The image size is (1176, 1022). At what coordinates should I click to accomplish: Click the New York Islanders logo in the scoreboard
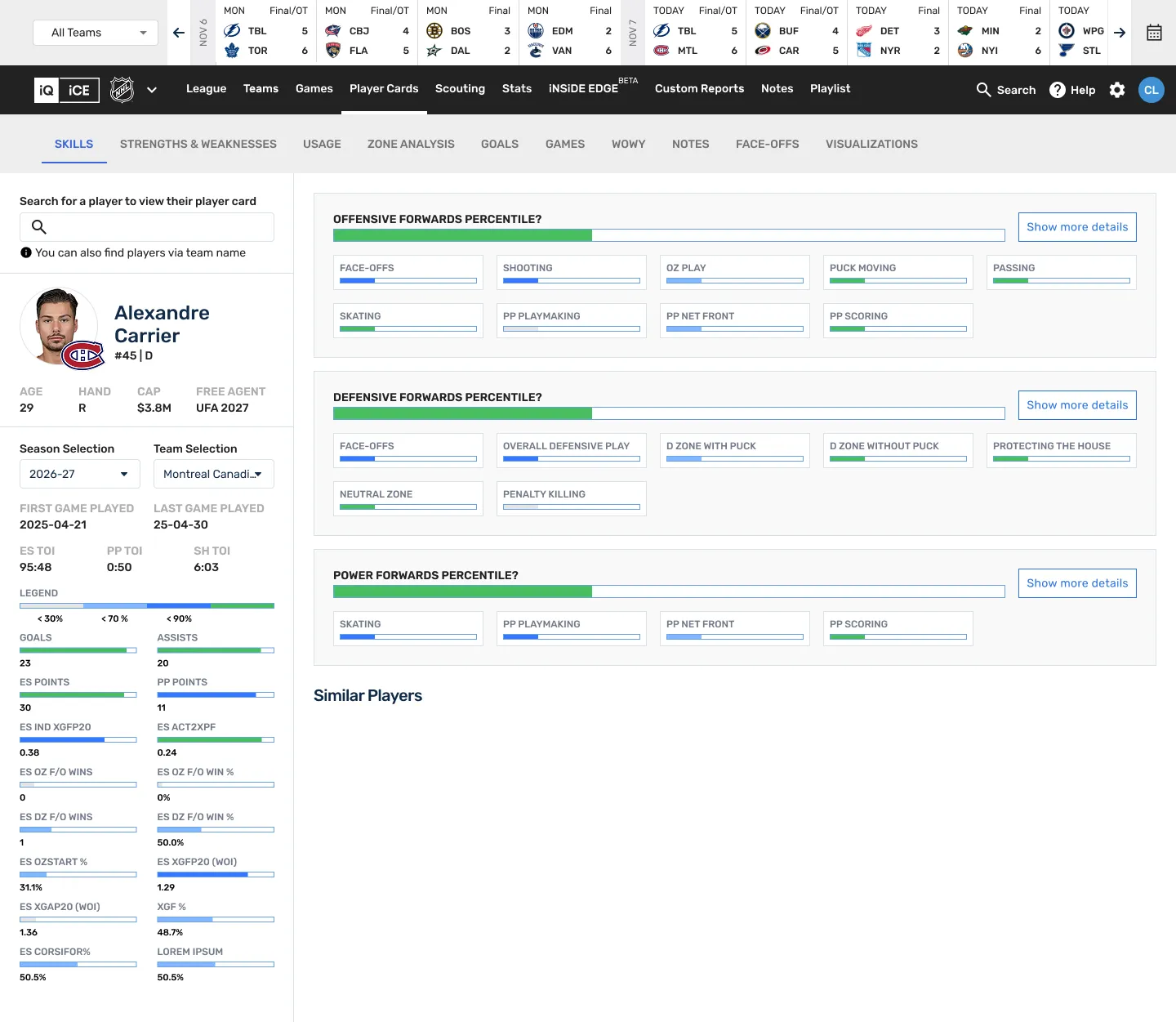[x=965, y=51]
